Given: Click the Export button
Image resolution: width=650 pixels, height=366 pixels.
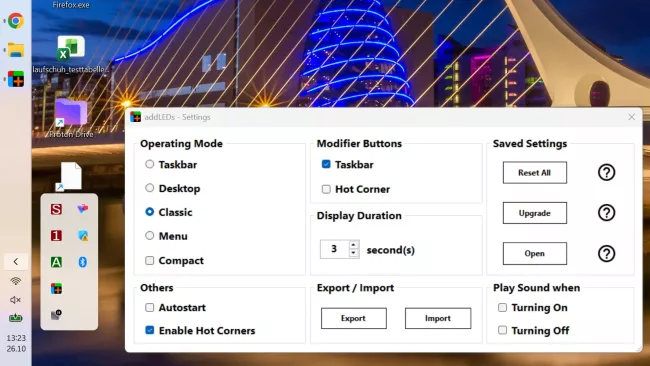Looking at the screenshot, I should [354, 318].
